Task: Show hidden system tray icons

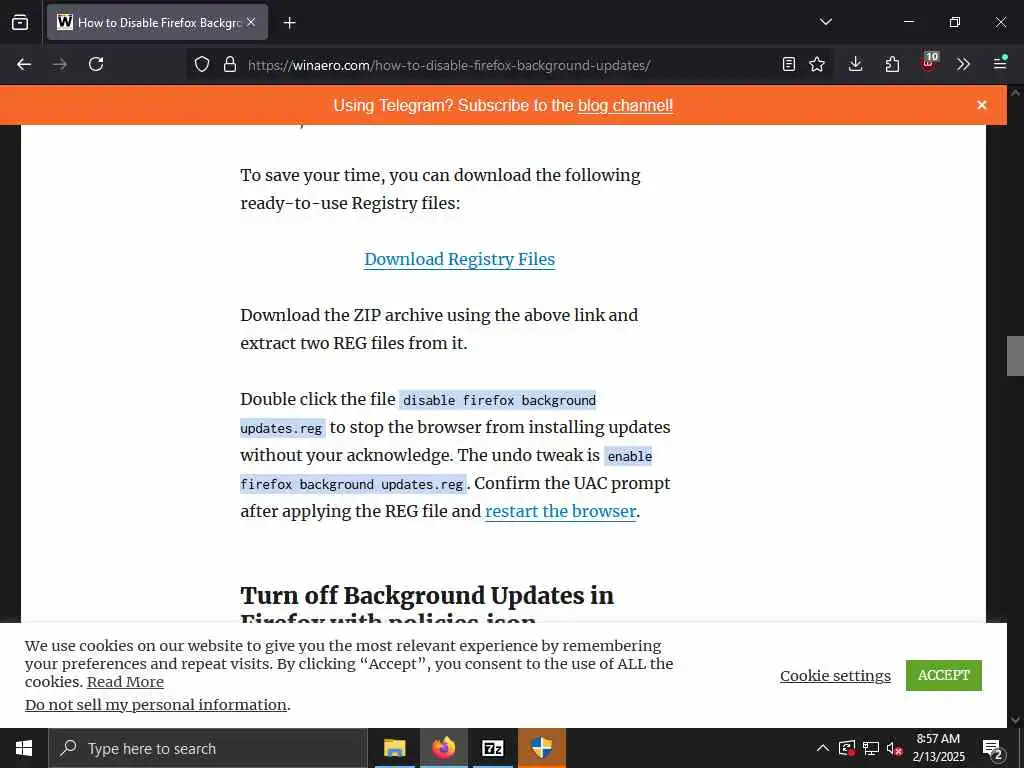Action: tap(823, 748)
